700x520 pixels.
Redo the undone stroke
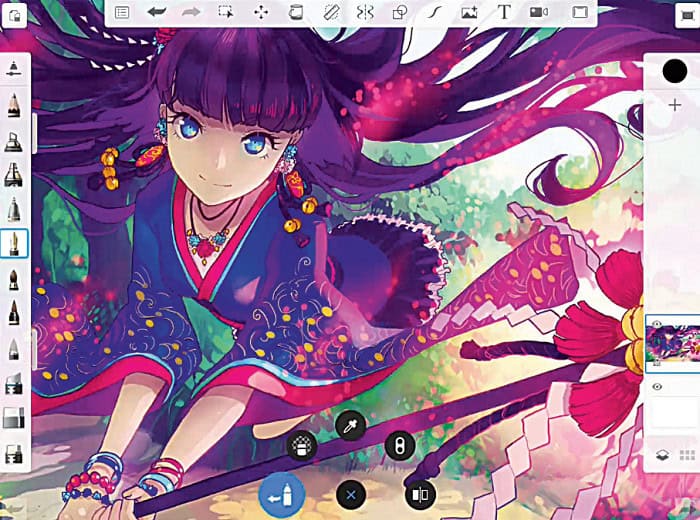point(191,12)
